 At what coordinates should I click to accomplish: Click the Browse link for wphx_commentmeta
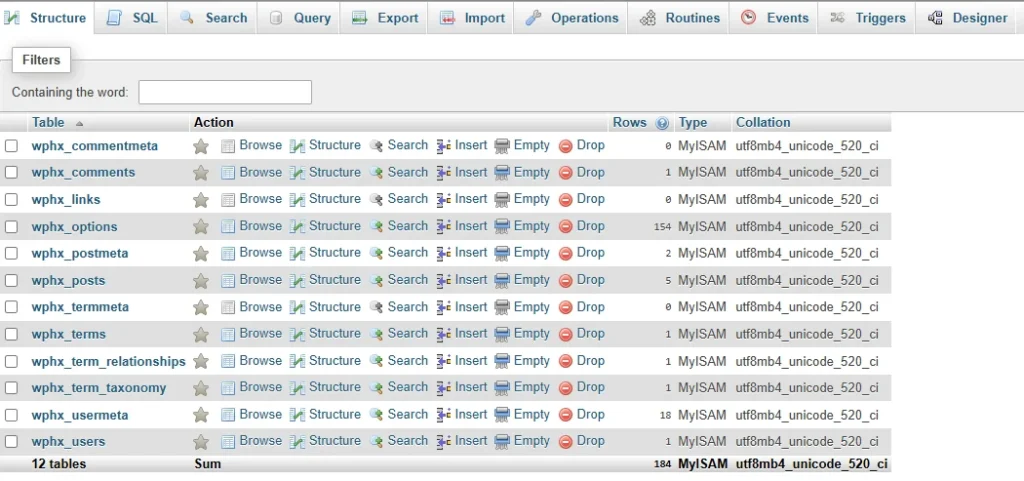coord(261,146)
